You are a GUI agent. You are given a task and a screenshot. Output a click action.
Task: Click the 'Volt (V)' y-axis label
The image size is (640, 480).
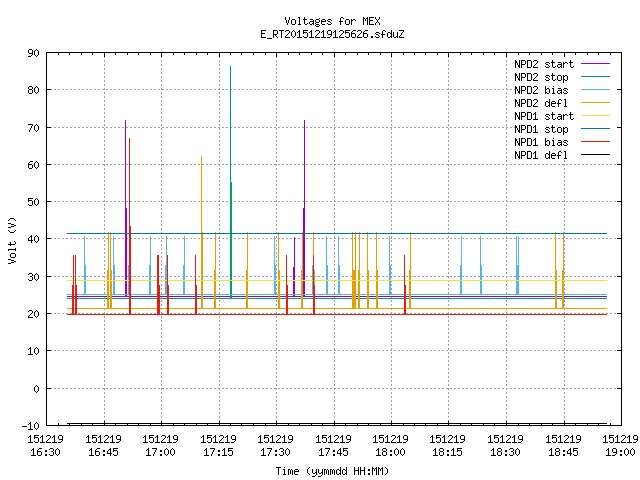(13, 240)
